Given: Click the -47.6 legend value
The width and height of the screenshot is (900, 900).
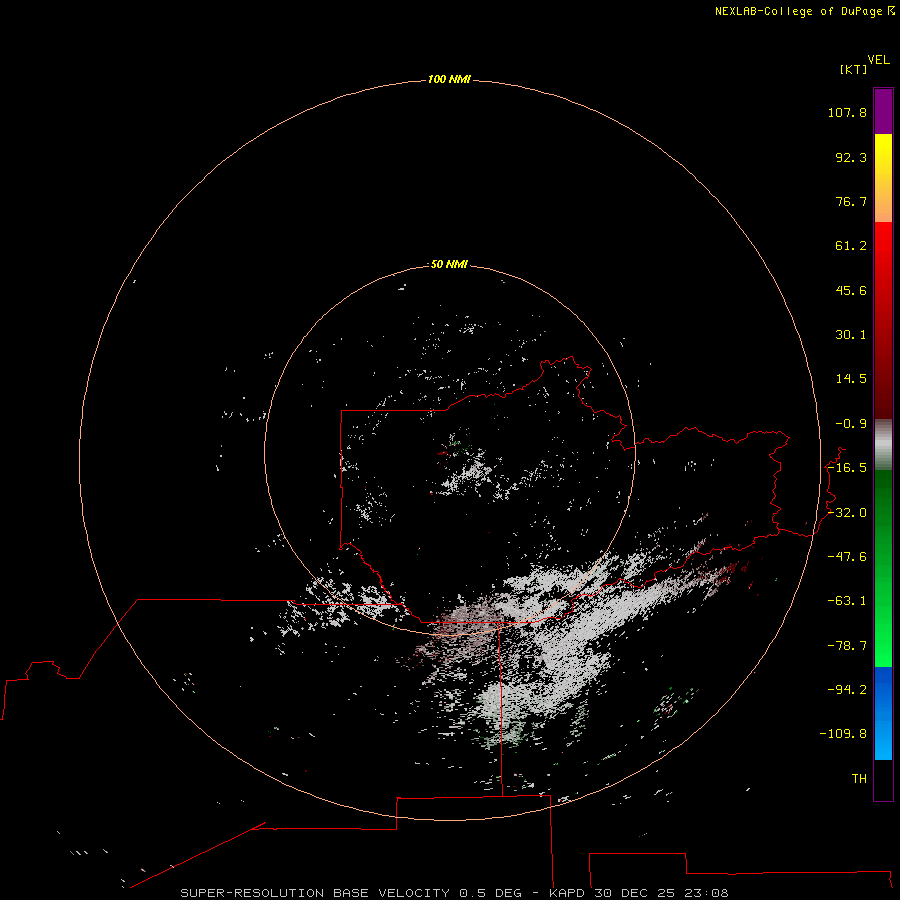Looking at the screenshot, I should pos(847,557).
